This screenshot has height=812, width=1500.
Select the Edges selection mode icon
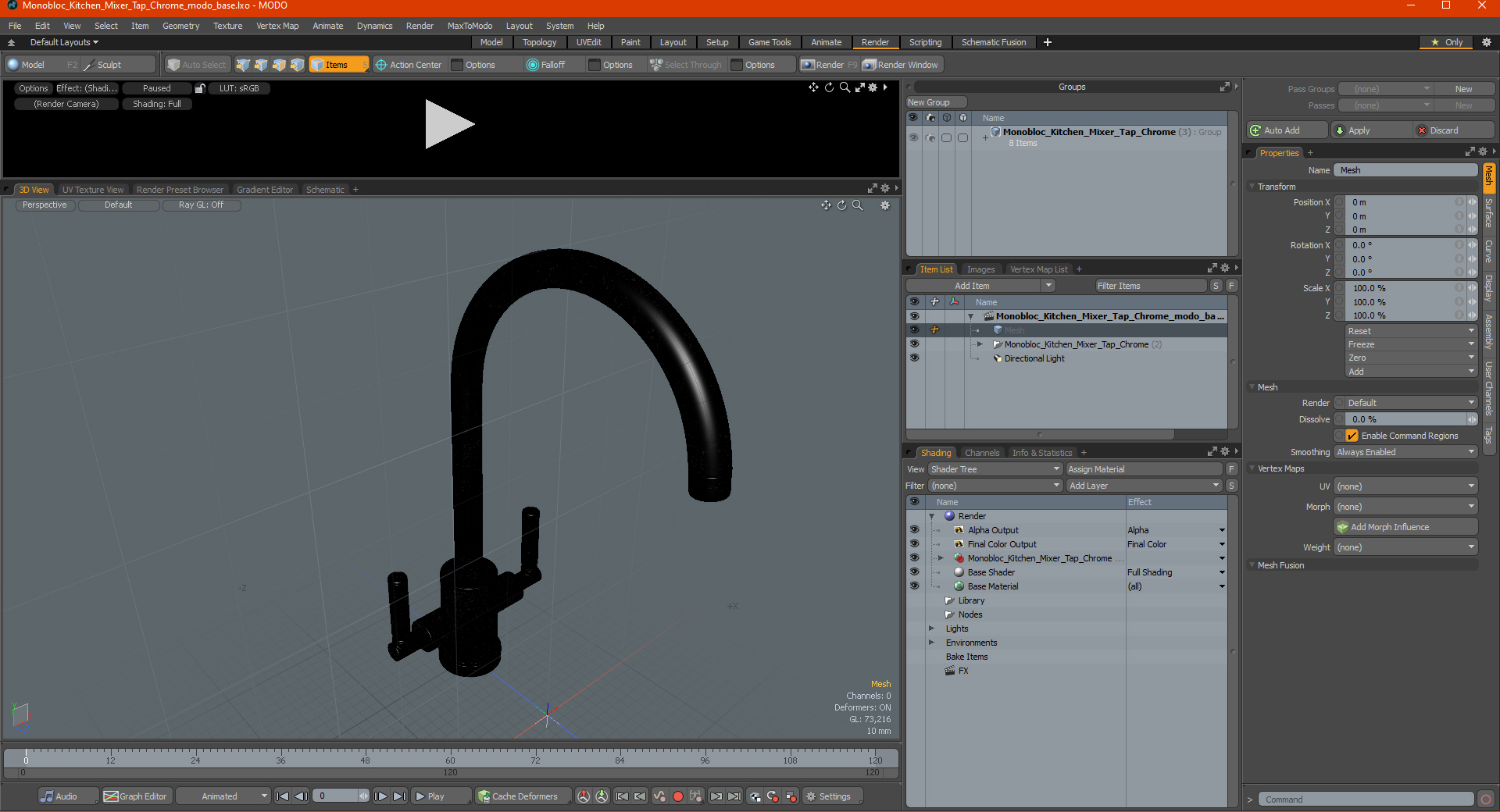click(x=261, y=65)
